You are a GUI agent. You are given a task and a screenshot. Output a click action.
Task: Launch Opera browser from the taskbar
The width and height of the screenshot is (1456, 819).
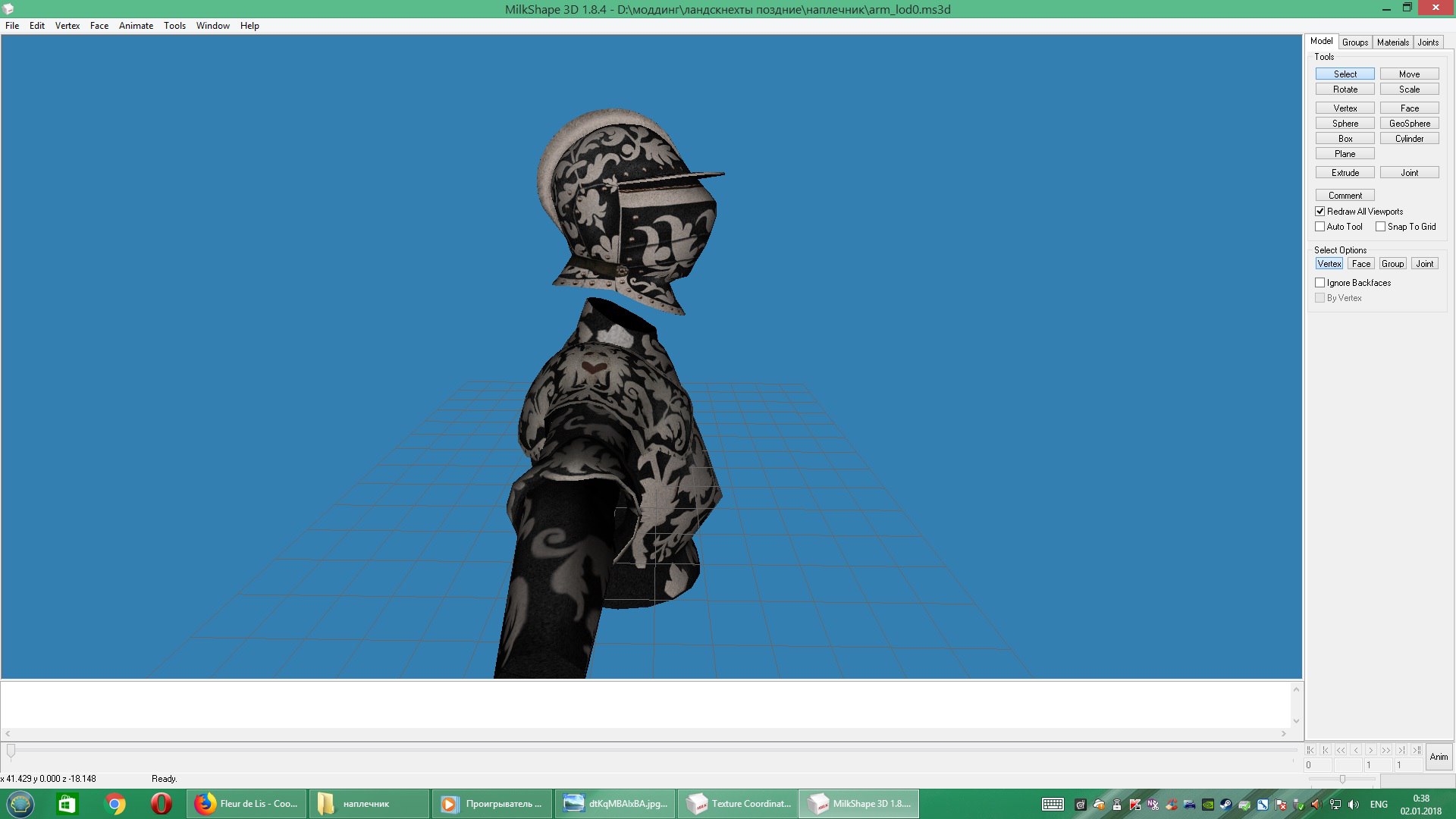tap(161, 804)
